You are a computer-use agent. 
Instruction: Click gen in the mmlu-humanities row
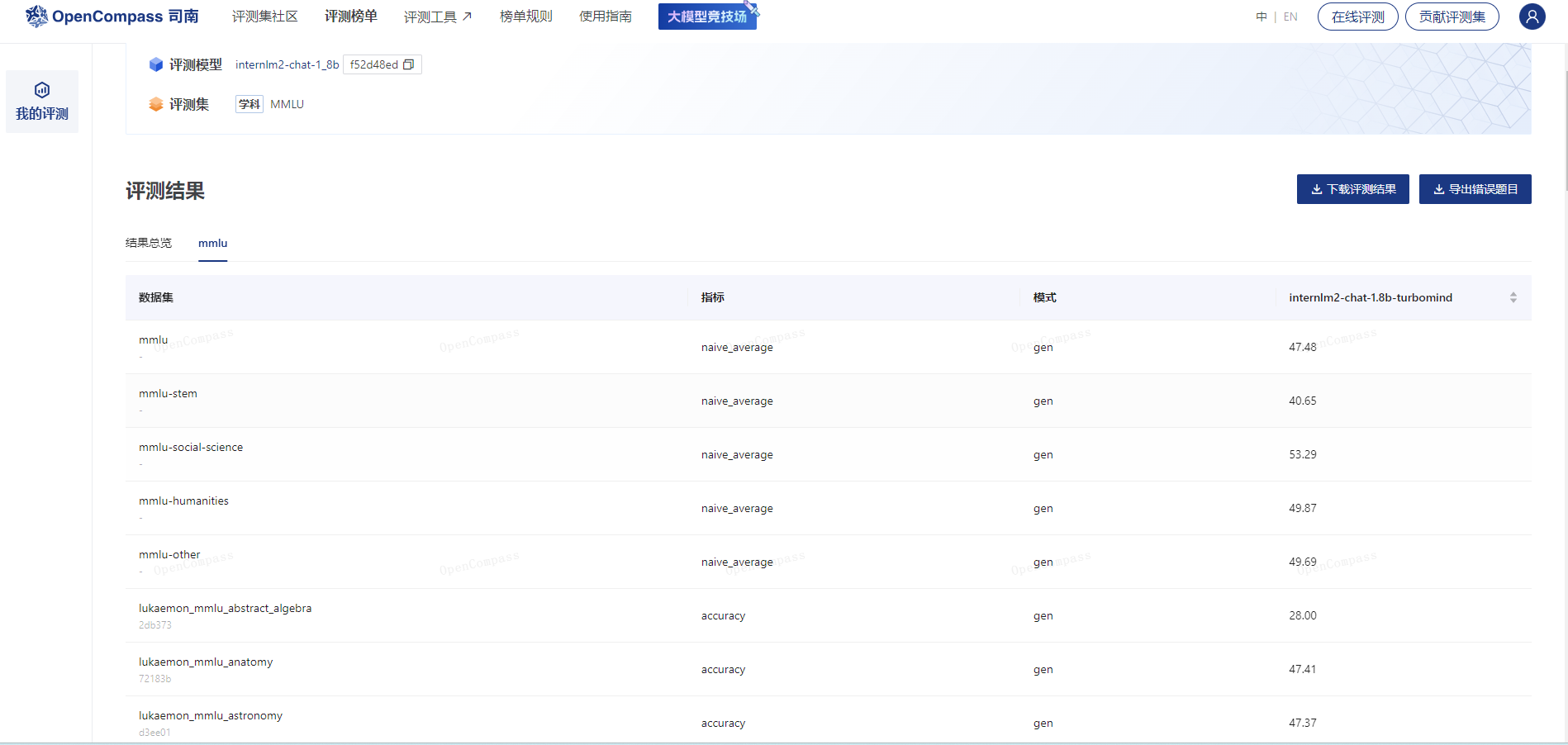pyautogui.click(x=1043, y=509)
